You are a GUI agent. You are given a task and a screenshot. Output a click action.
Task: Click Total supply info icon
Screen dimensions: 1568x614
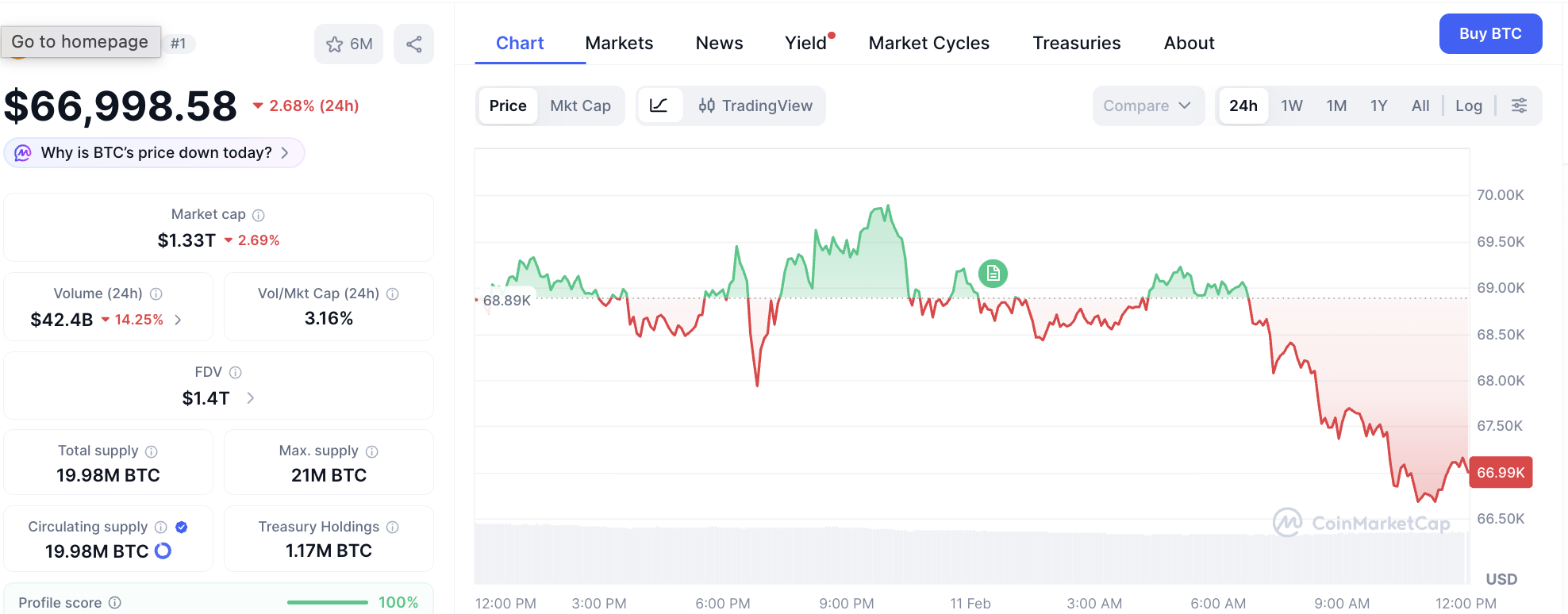152,451
